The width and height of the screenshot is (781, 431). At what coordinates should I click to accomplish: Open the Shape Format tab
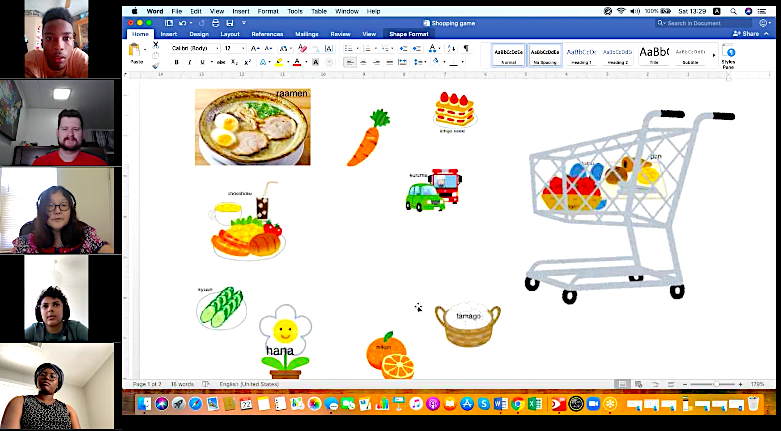coord(406,33)
